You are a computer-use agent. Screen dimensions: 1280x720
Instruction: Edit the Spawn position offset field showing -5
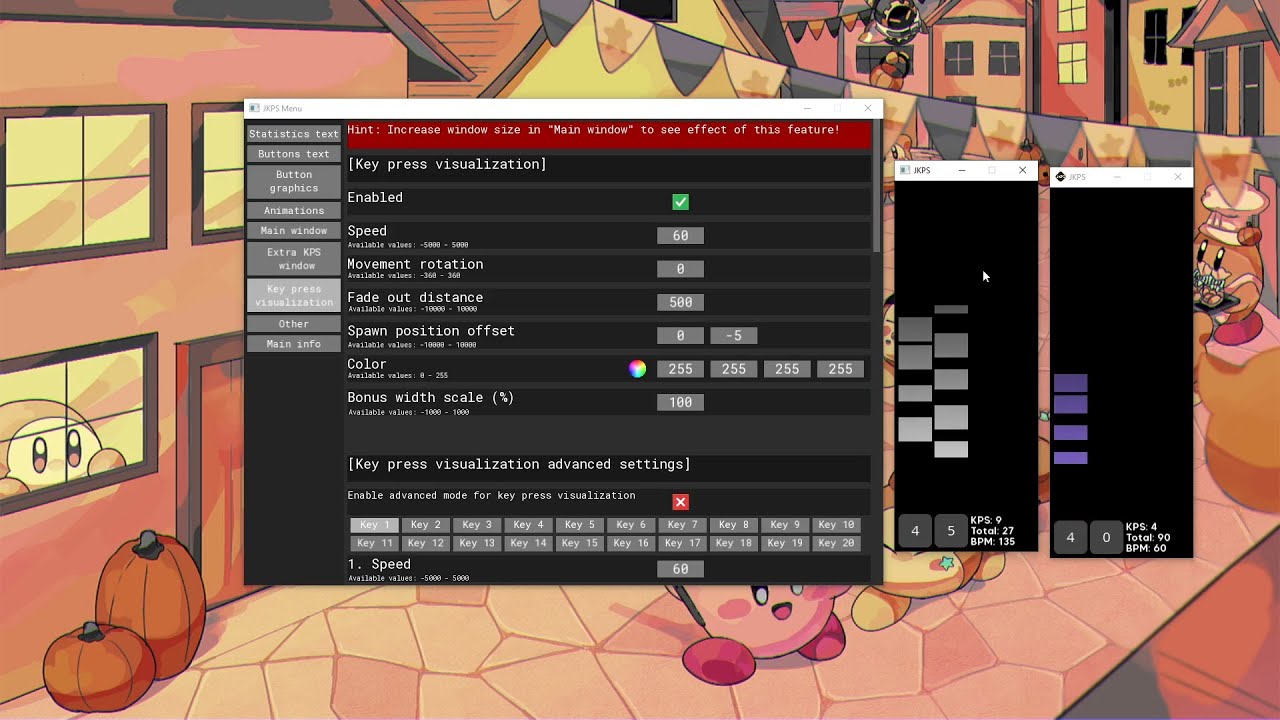click(x=734, y=336)
